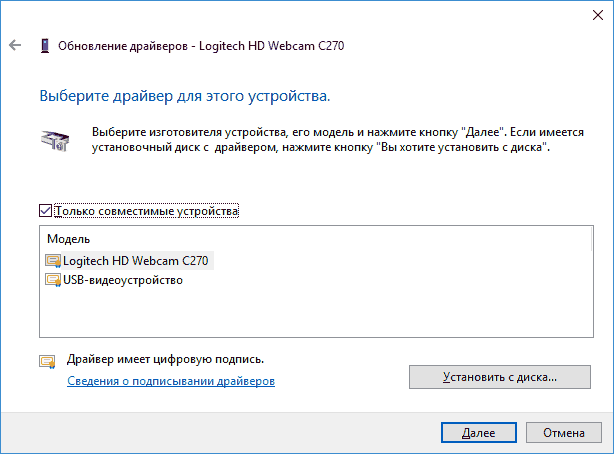Image resolution: width=614 pixels, height=454 pixels.
Task: Cancel with the "Отмена" button
Action: [x=564, y=433]
